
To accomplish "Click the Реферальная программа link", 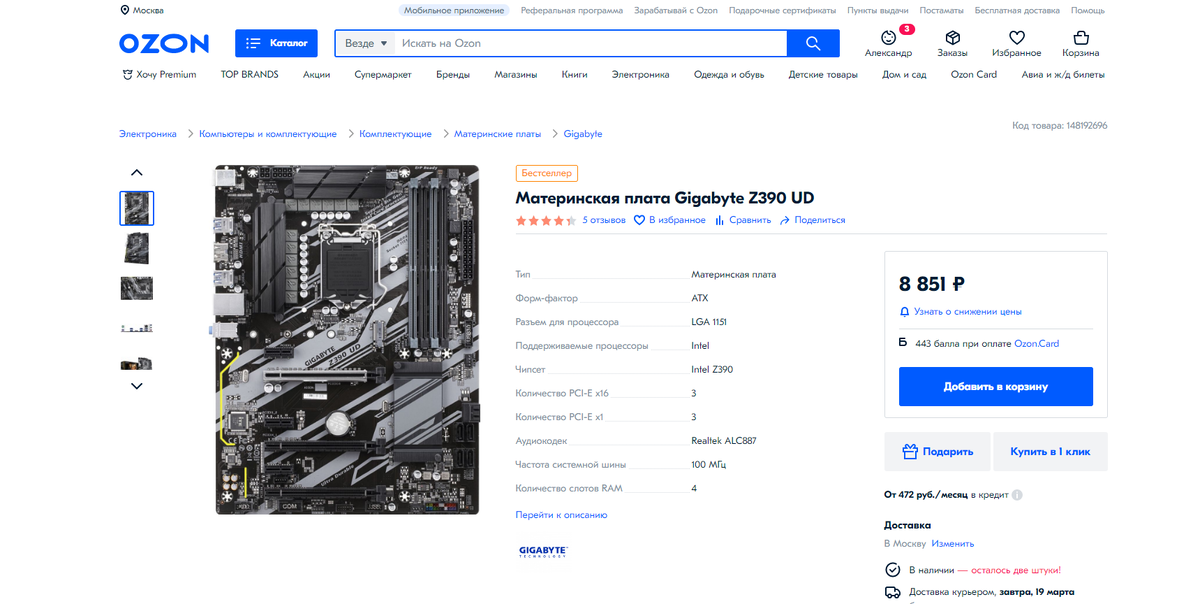I will point(571,10).
